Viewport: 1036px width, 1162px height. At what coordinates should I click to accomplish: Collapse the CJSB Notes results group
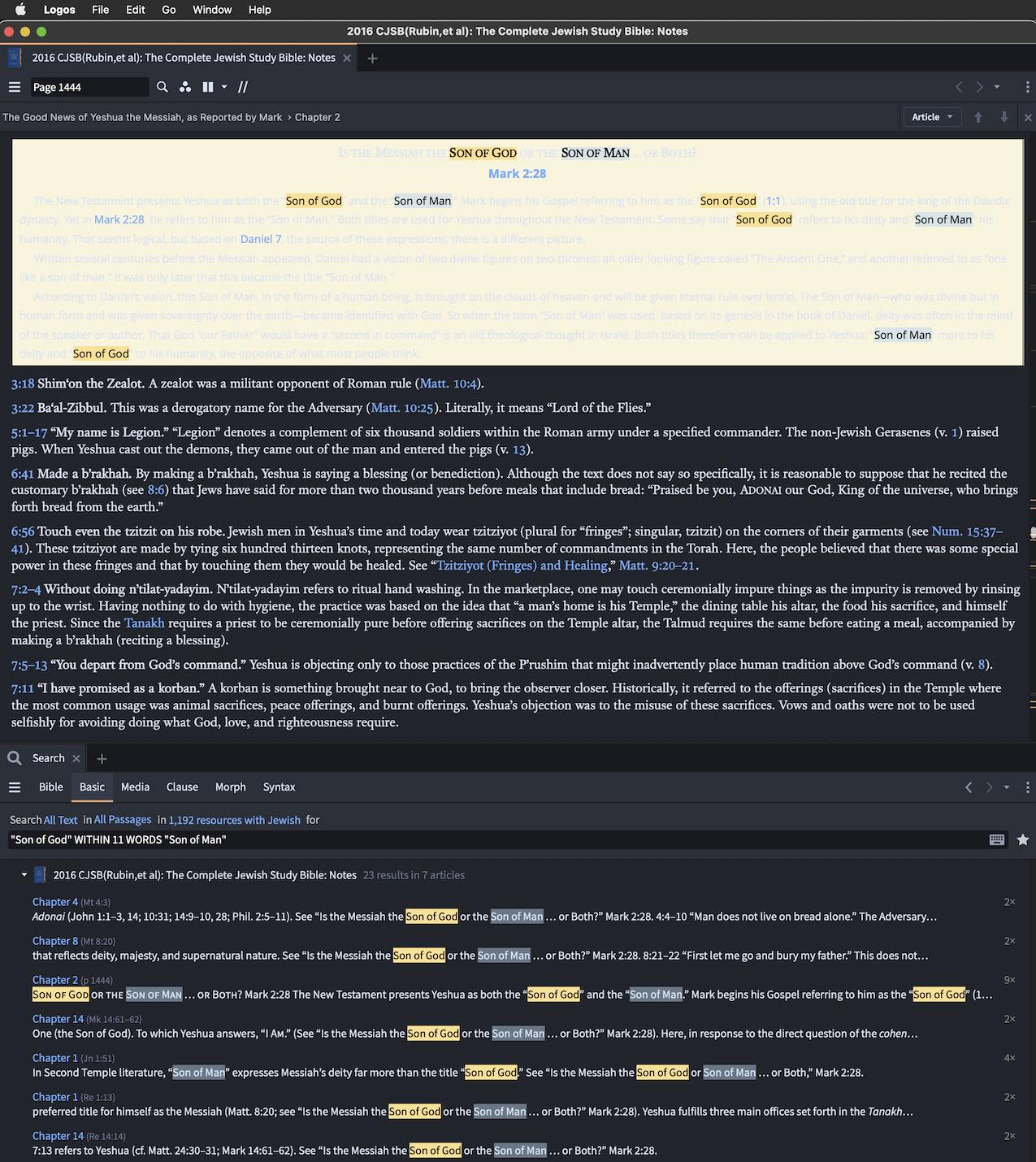tap(24, 875)
